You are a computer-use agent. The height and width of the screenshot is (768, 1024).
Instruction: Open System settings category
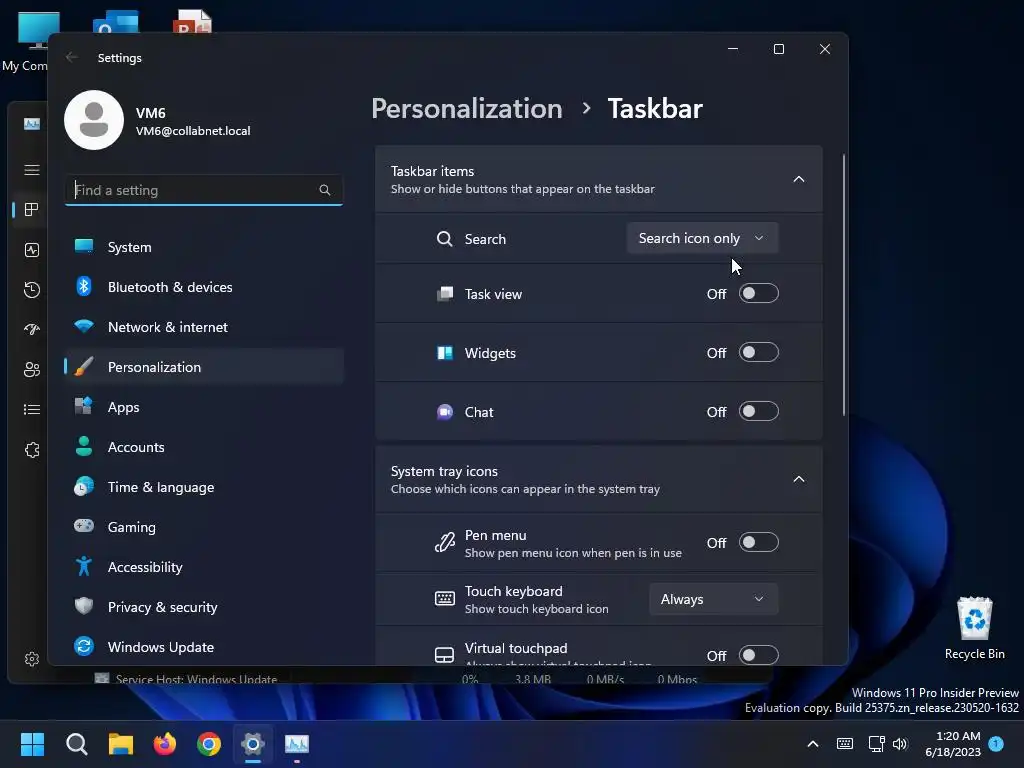pos(204,247)
